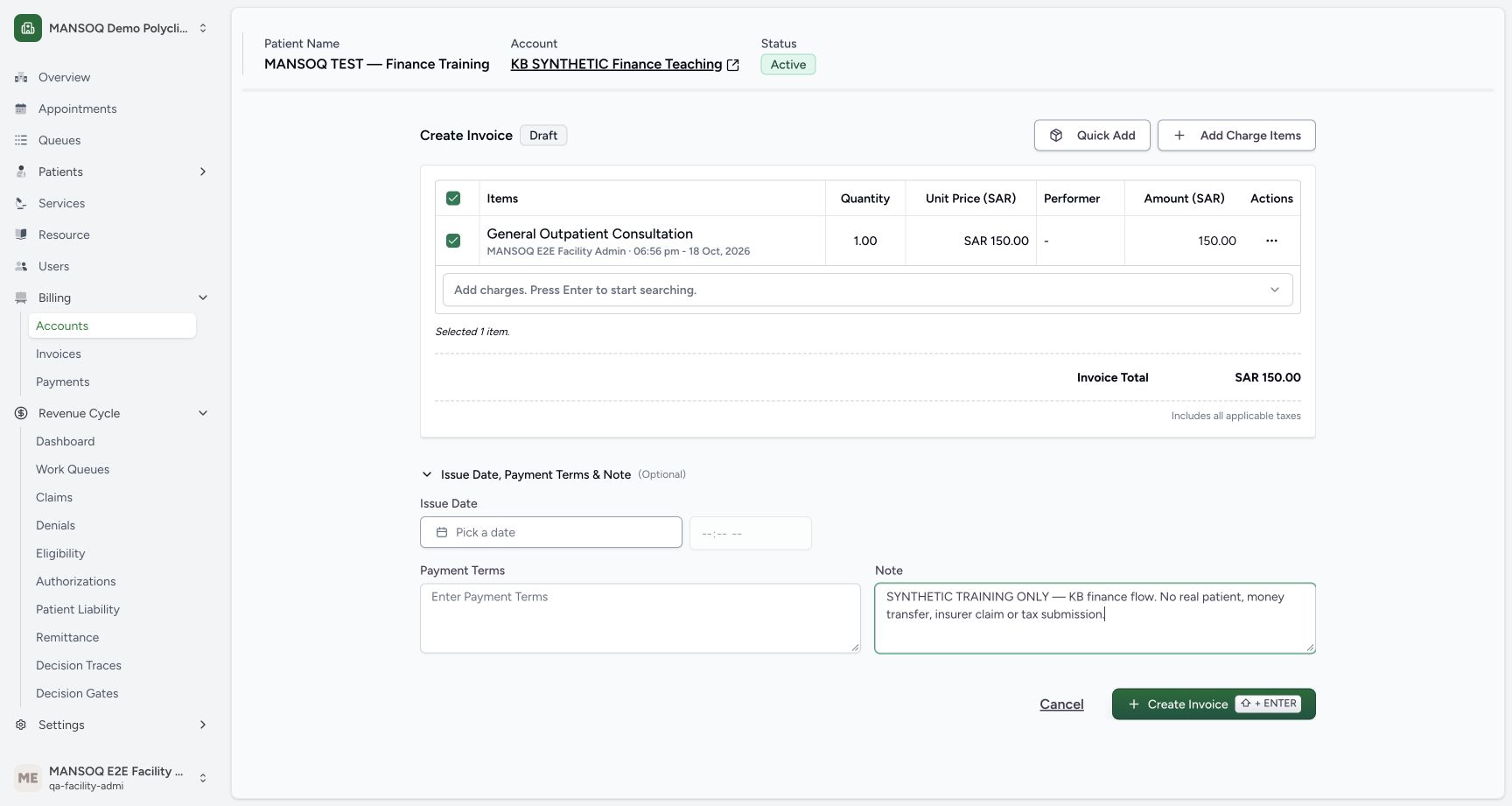
Task: Focus the Payment Terms text area
Action: 640,618
